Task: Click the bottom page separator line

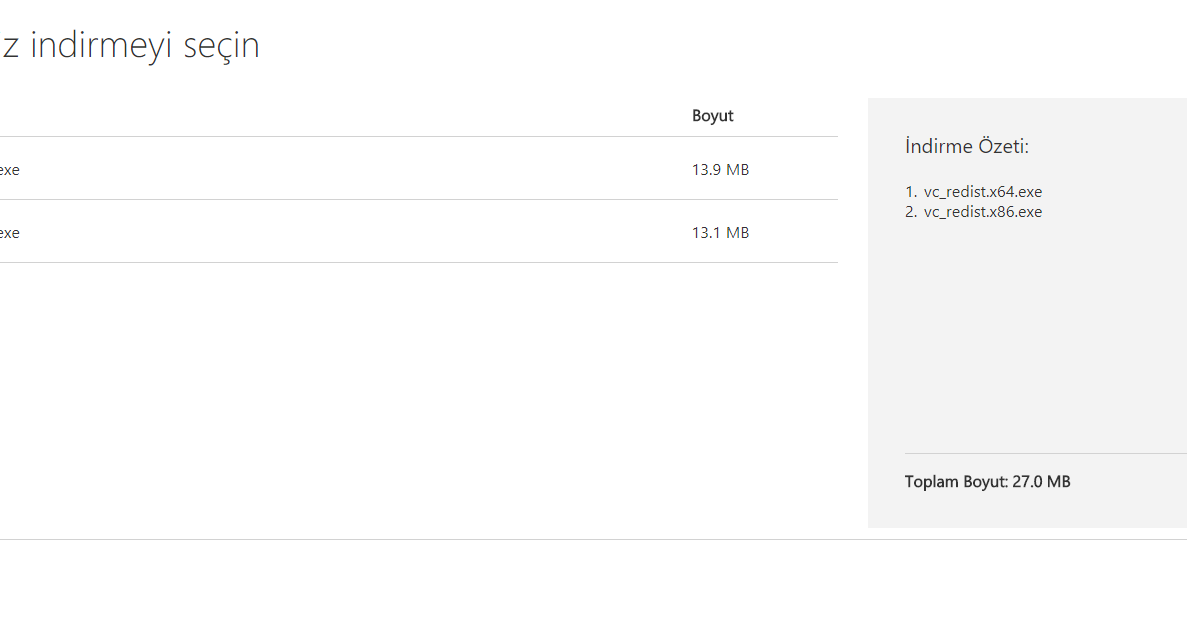Action: pos(594,540)
